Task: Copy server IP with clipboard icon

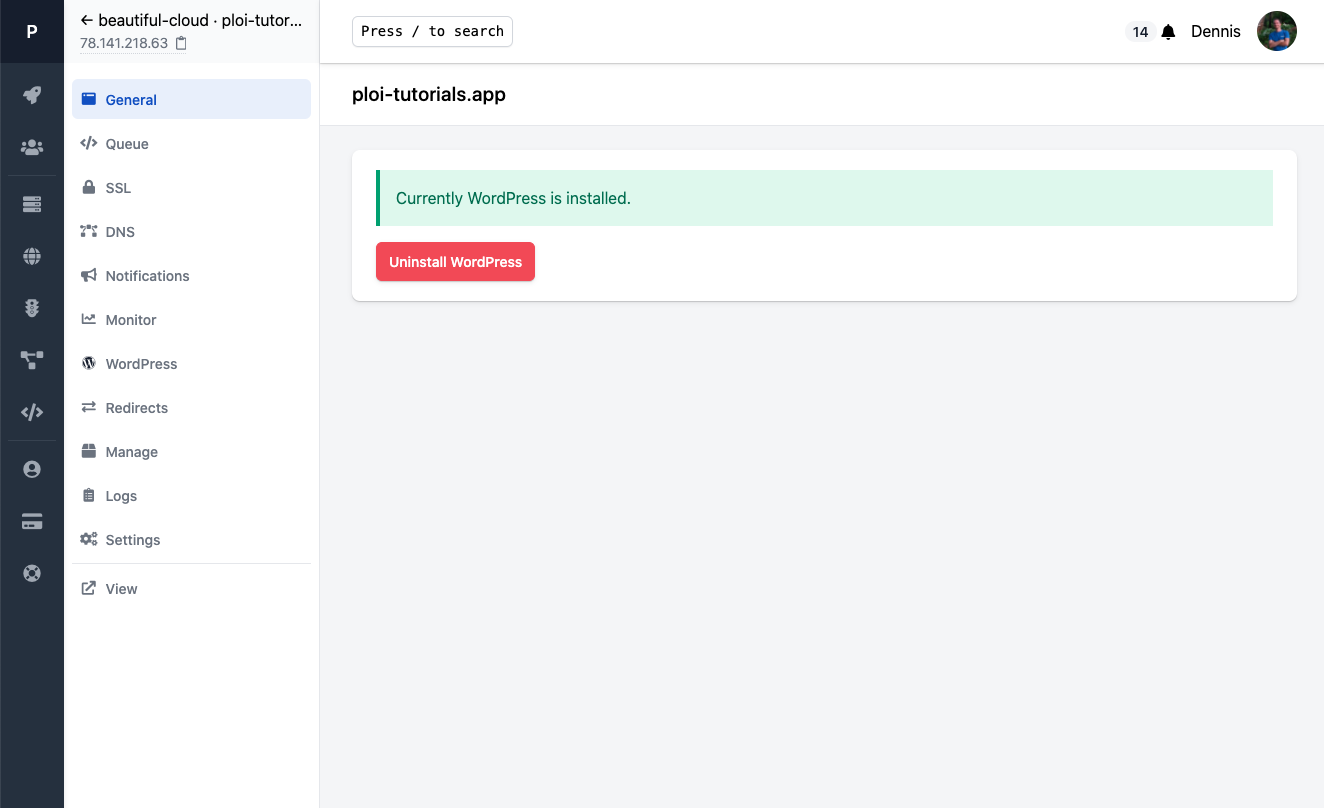Action: point(181,43)
